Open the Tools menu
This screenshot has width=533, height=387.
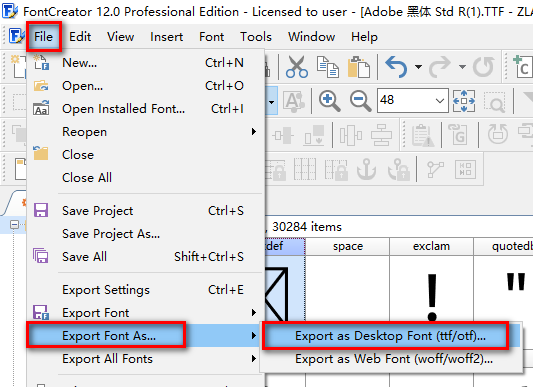(256, 36)
